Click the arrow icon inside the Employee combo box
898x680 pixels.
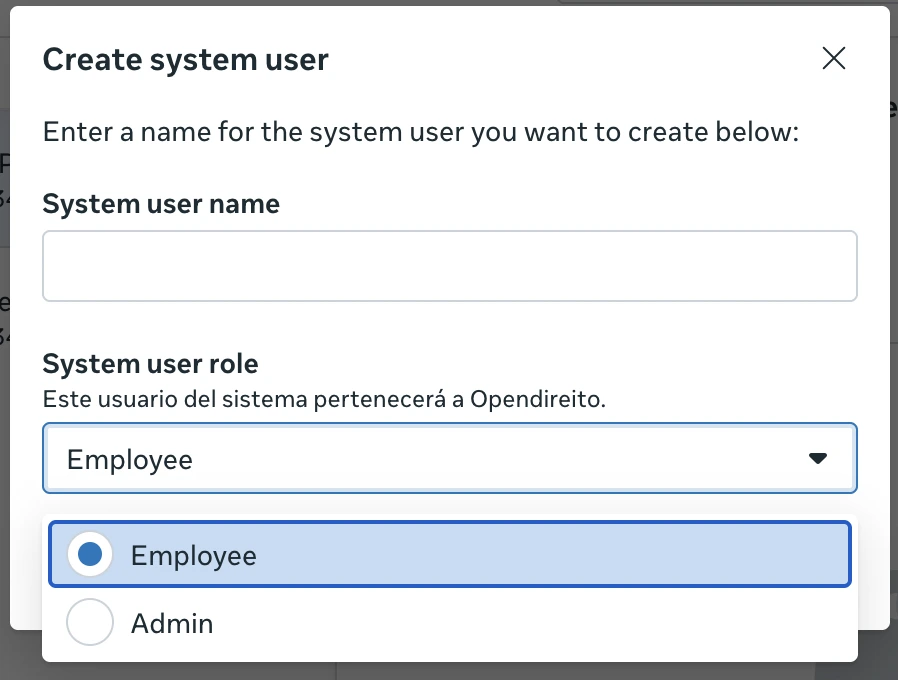(818, 458)
